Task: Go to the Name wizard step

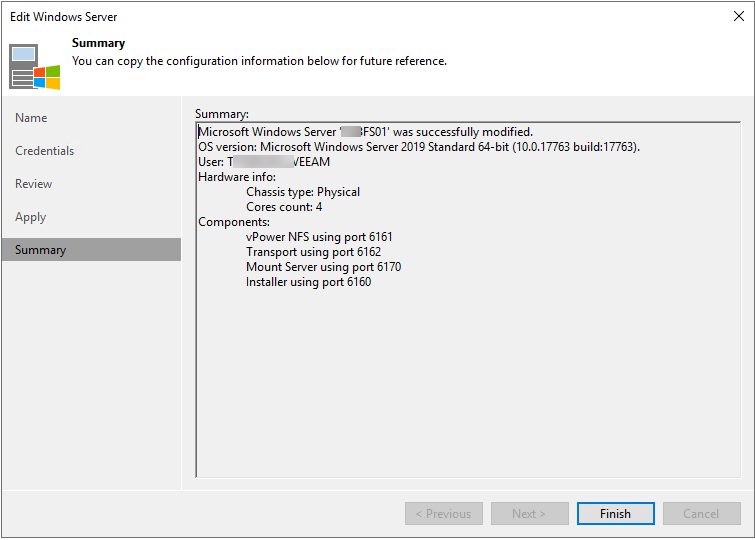Action: point(31,118)
